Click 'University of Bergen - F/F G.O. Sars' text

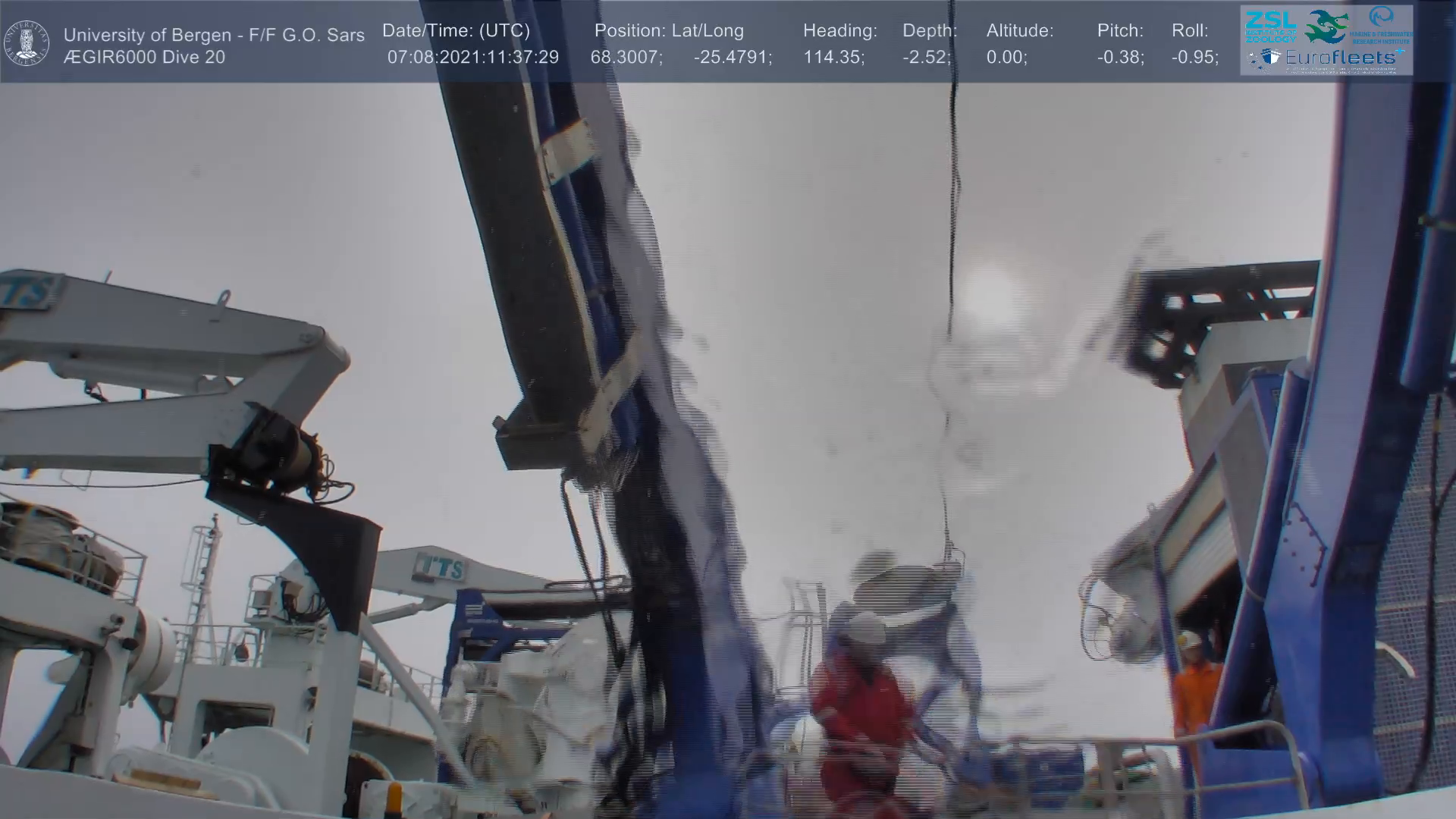[x=214, y=35]
